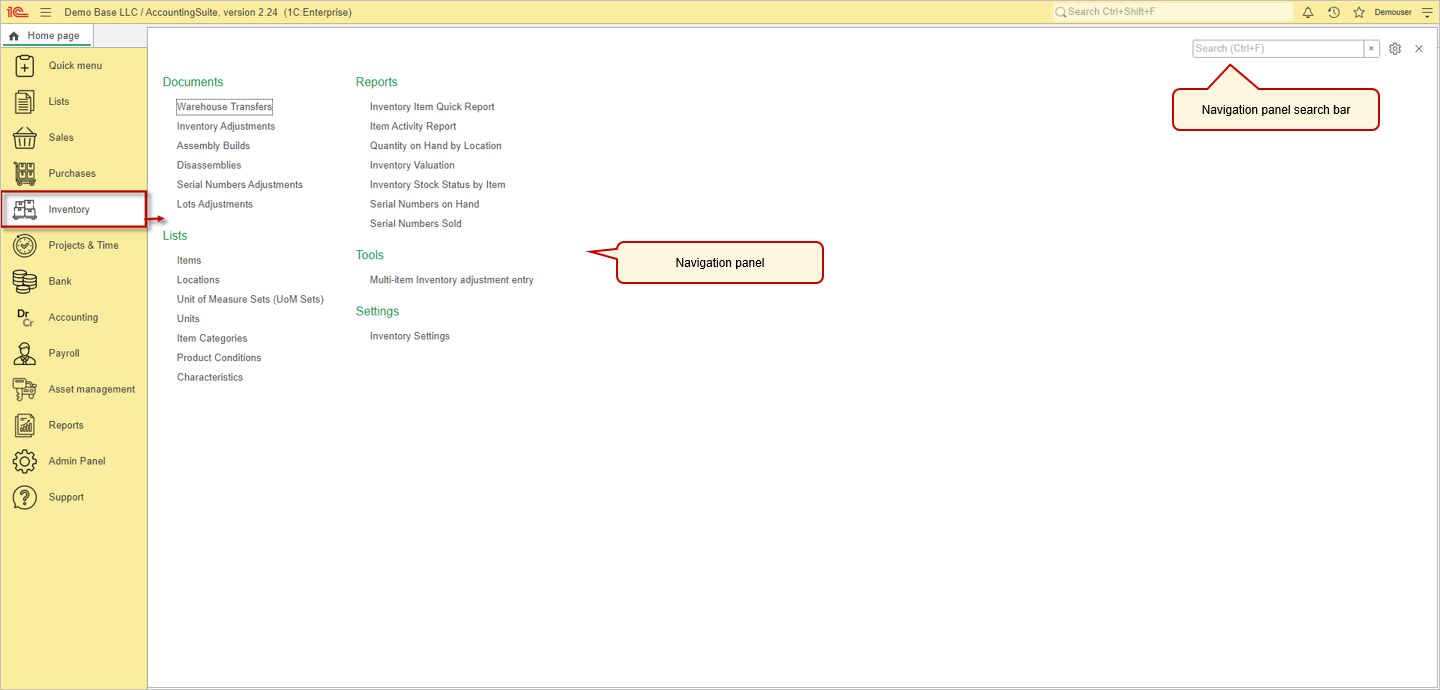The image size is (1440, 690).
Task: Open the Inventory Valuation report
Action: click(x=412, y=164)
